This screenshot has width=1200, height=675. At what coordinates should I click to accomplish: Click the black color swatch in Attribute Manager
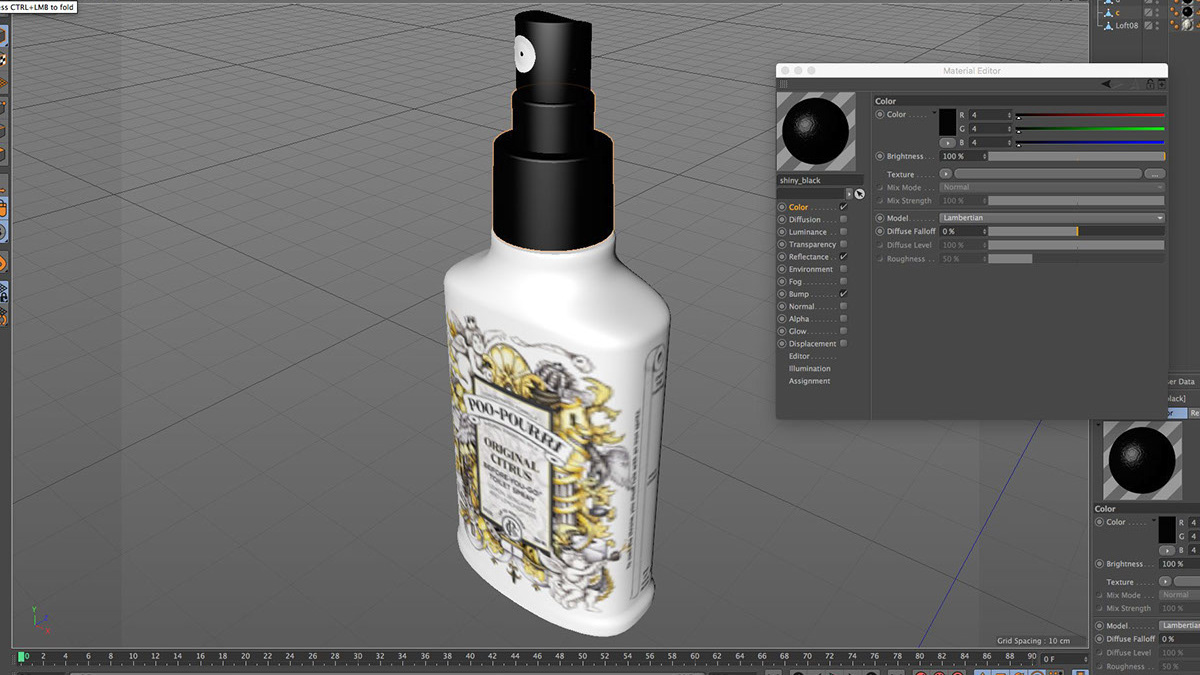pyautogui.click(x=1166, y=530)
